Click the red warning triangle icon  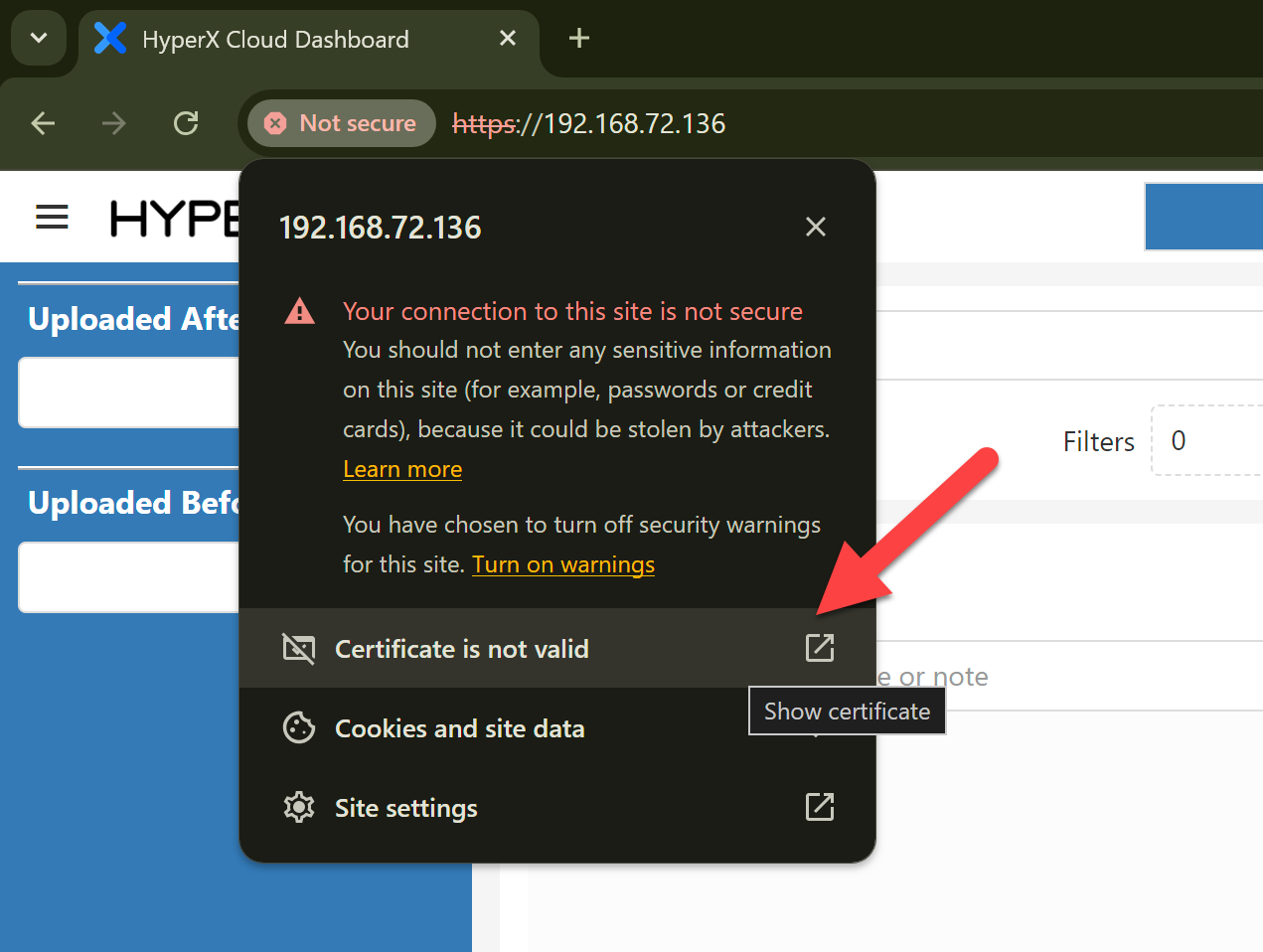tap(299, 311)
